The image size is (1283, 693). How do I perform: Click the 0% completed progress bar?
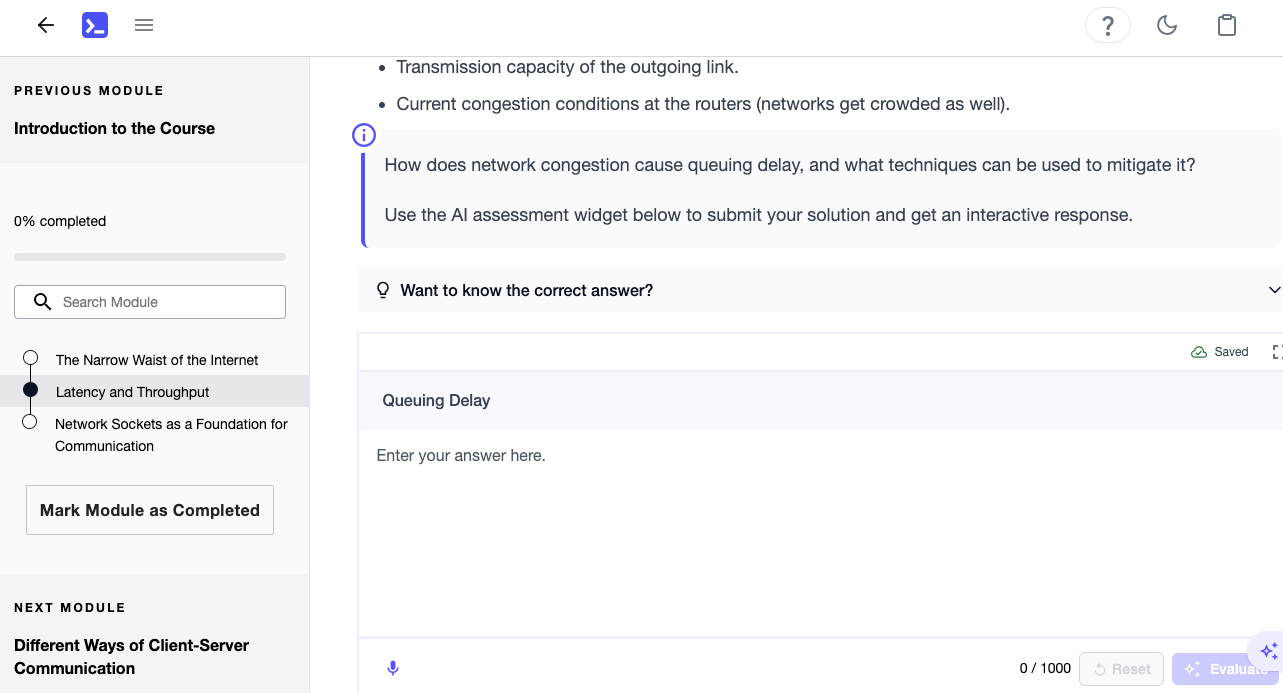(149, 256)
